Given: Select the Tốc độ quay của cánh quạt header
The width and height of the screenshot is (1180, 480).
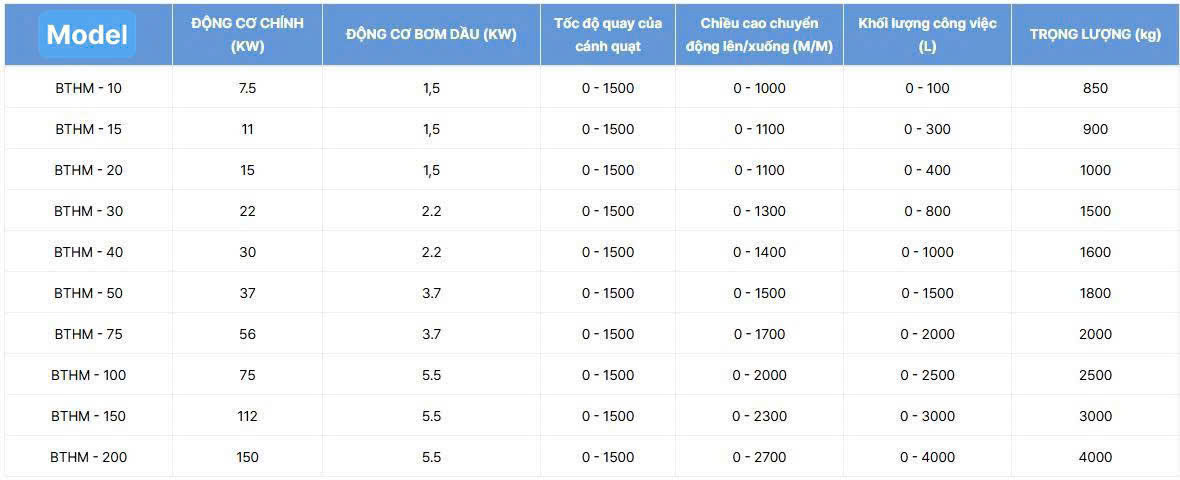Looking at the screenshot, I should 608,35.
